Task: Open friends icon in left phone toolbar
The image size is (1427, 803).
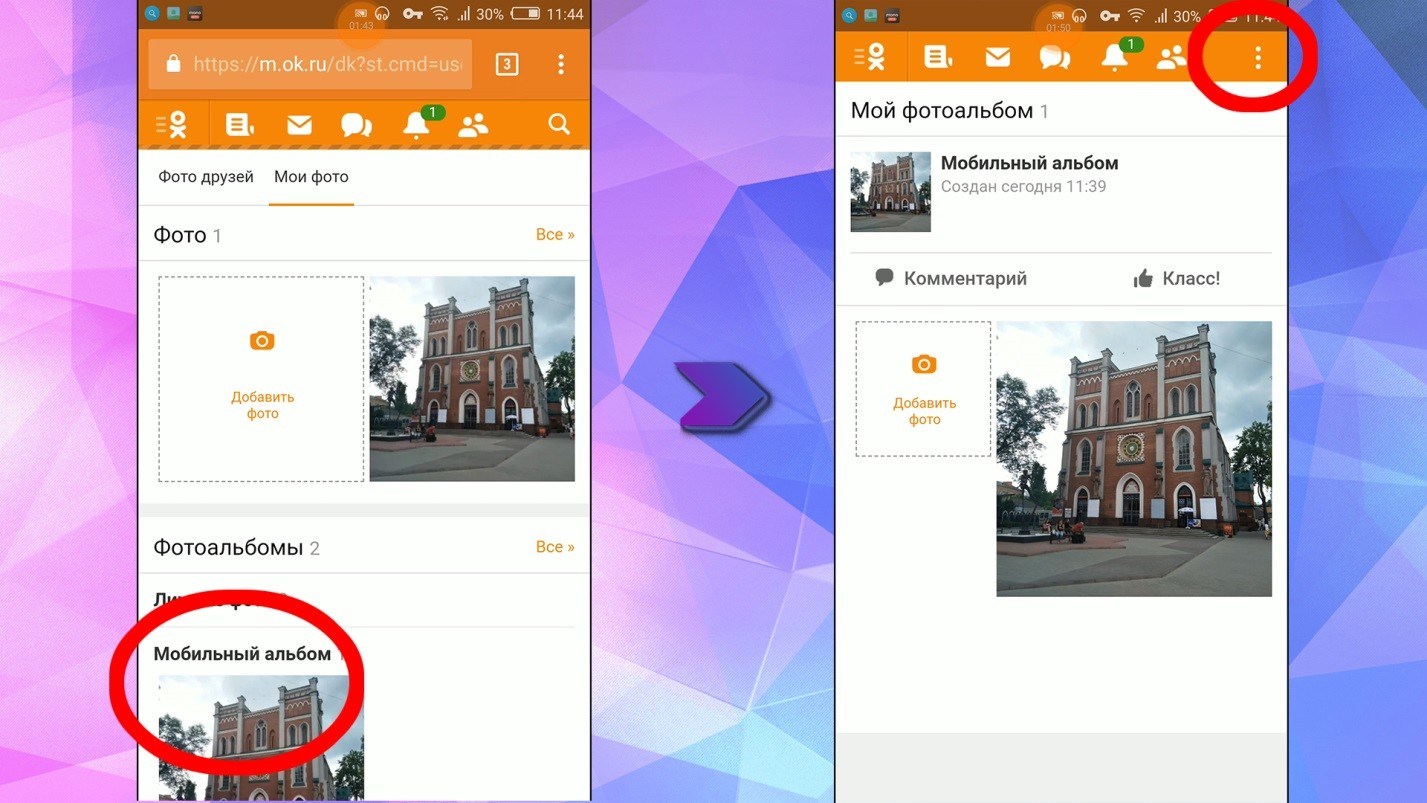Action: coord(473,125)
